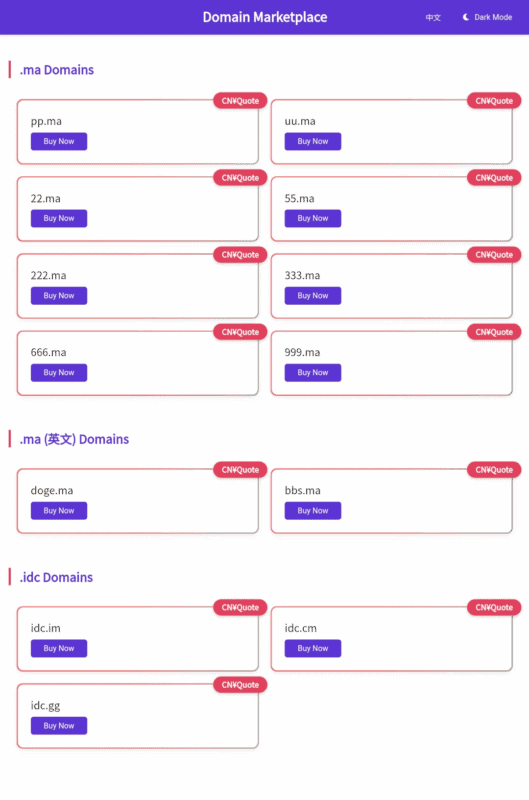Switch language to 中文
Image resolution: width=529 pixels, height=800 pixels.
point(433,17)
